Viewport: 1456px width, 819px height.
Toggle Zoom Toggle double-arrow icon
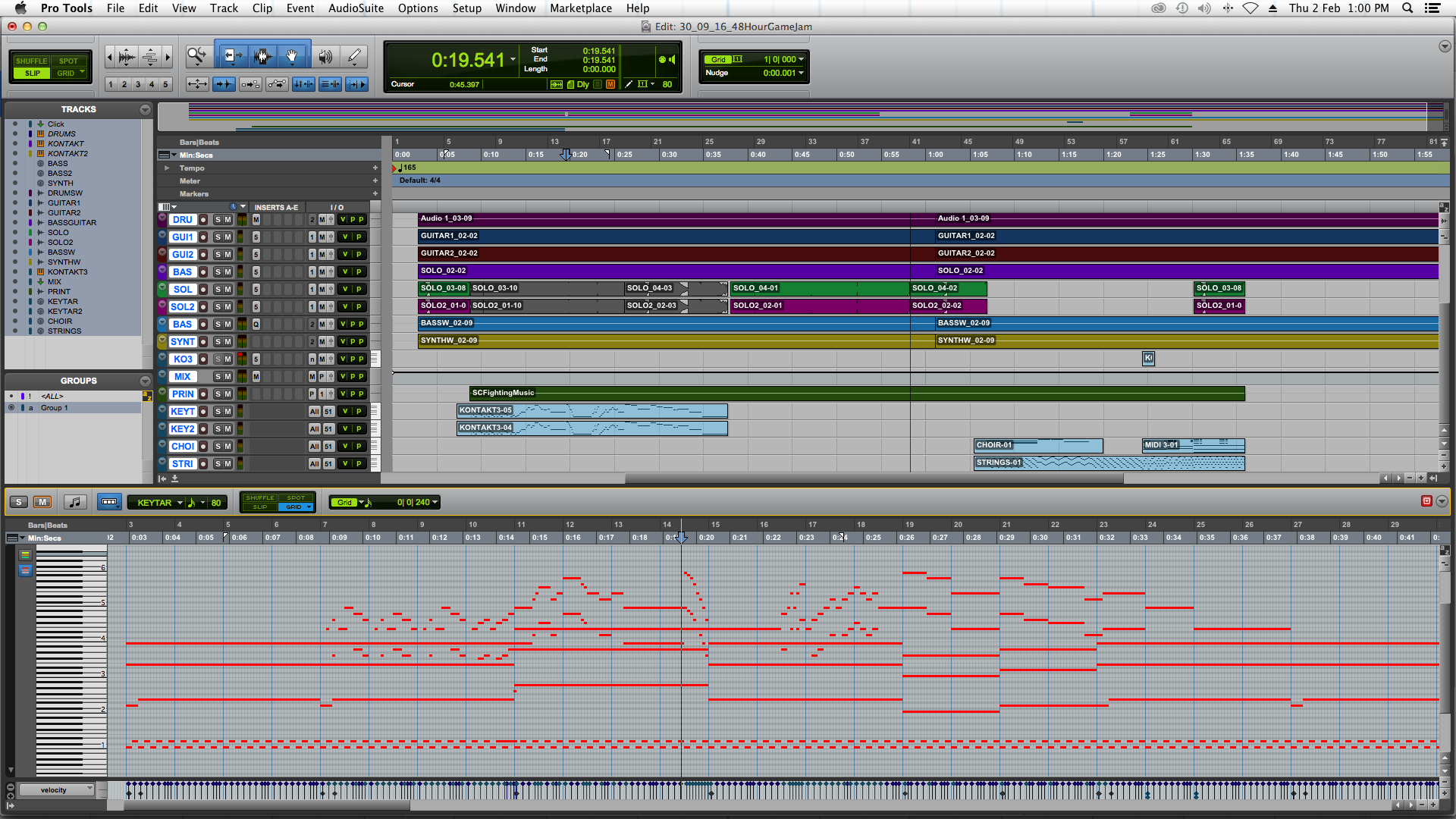point(197,84)
